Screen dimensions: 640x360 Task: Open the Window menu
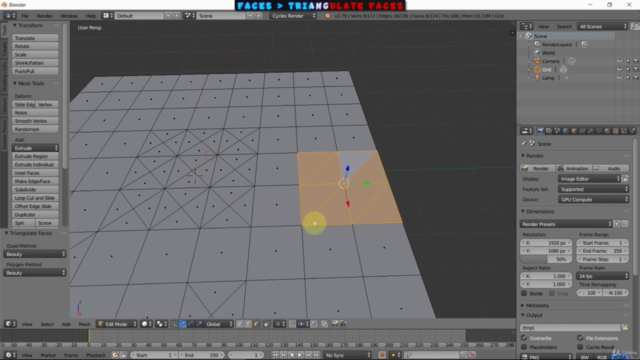tap(69, 16)
